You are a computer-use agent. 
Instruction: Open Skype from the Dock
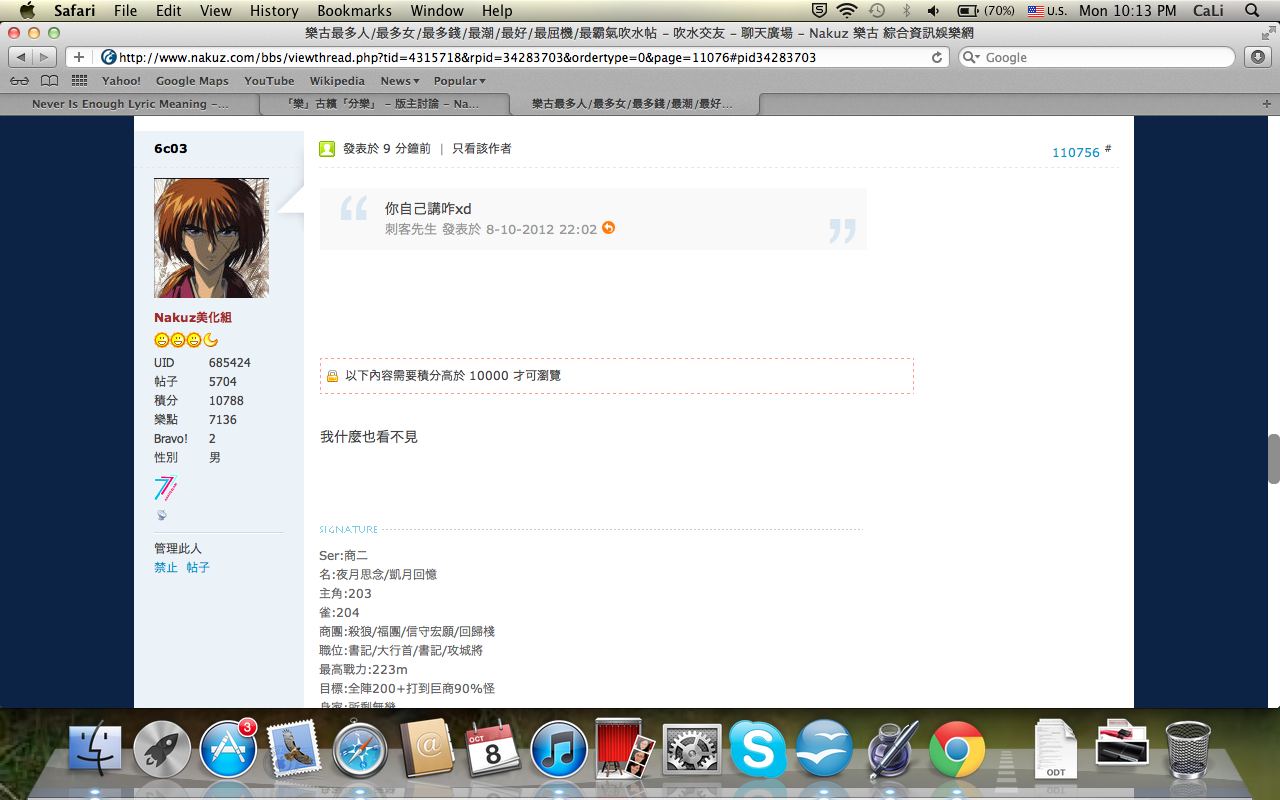[758, 750]
